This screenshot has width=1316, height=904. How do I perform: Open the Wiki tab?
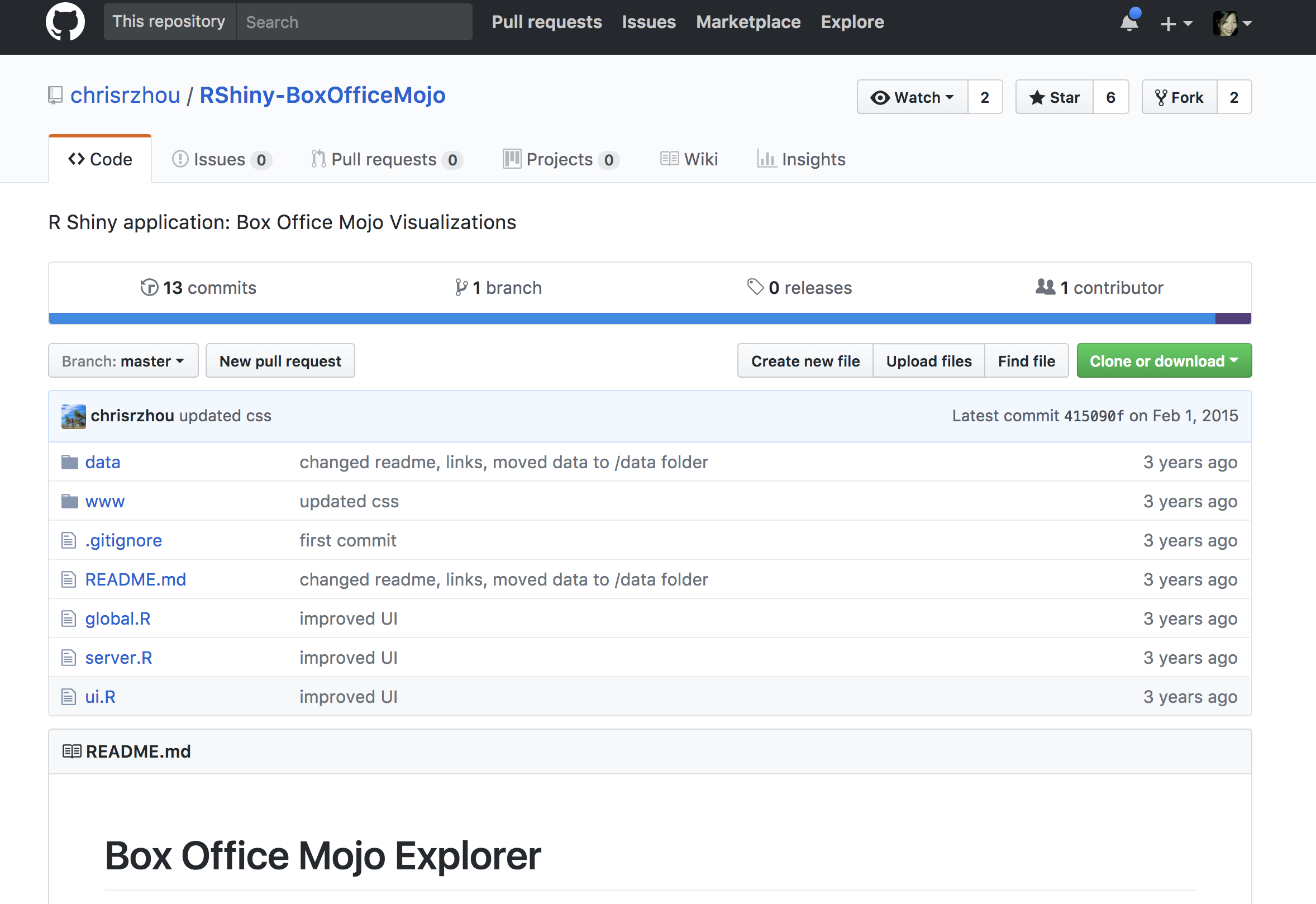689,159
